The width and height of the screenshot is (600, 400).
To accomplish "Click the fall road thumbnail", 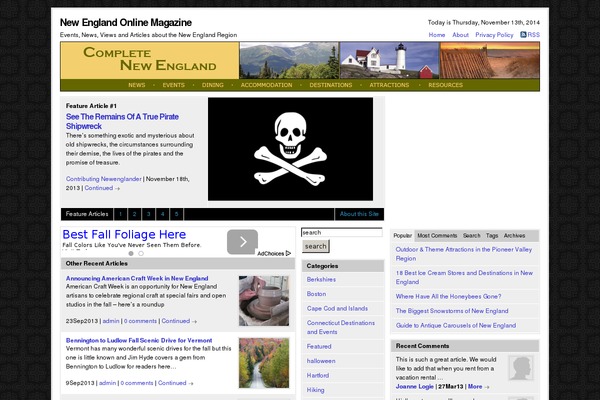I will click(x=264, y=363).
